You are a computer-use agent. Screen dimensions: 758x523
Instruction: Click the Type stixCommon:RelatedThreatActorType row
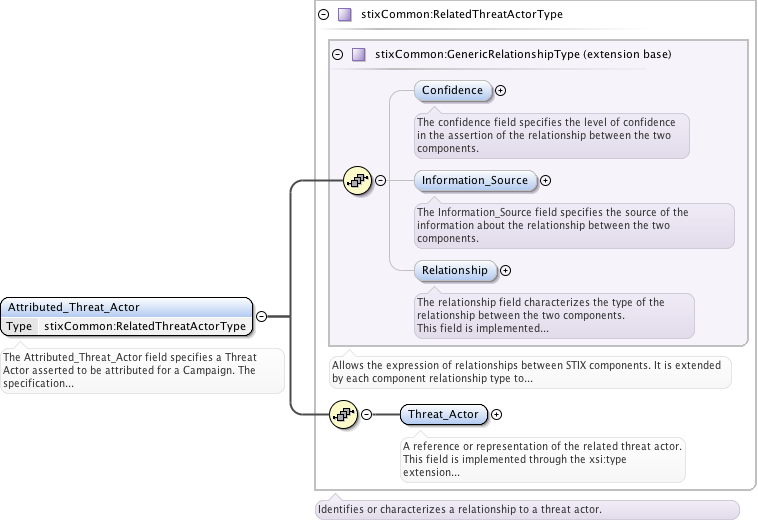pos(126,326)
